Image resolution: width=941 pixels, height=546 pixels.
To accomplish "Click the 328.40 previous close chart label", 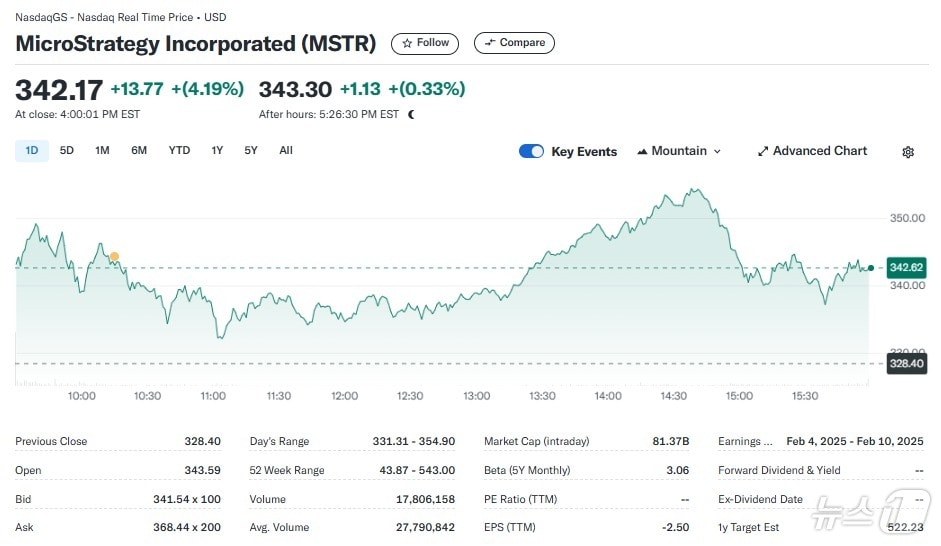I will pyautogui.click(x=905, y=363).
